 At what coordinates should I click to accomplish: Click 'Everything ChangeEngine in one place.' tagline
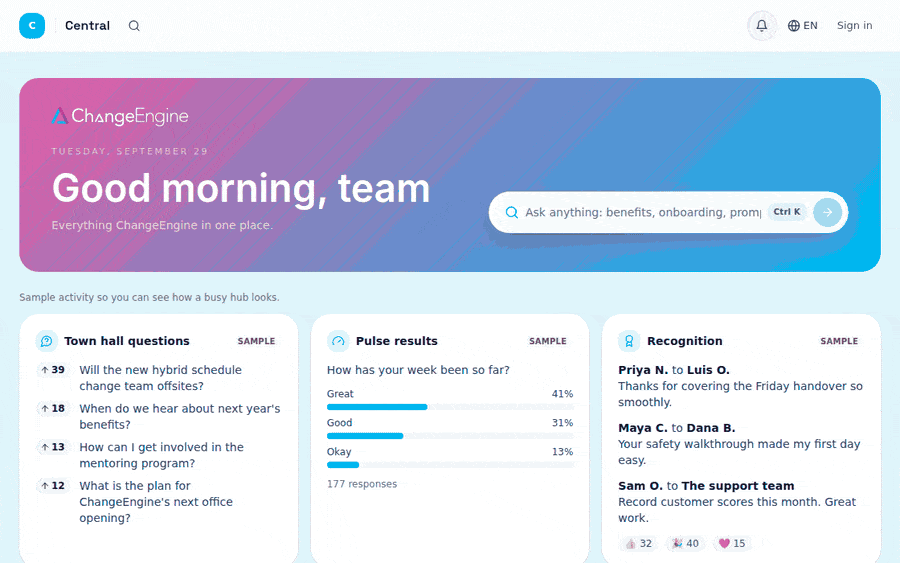pos(162,225)
